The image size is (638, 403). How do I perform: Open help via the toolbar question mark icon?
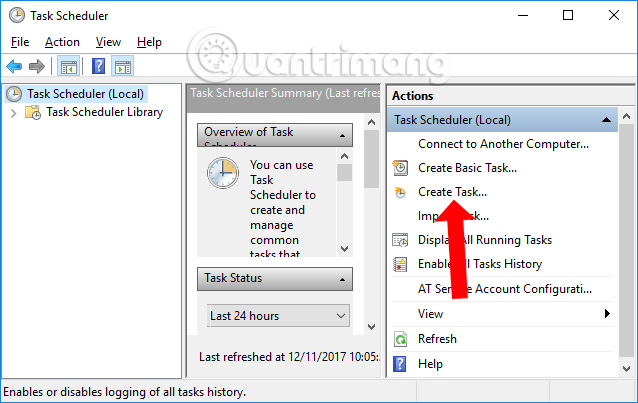[98, 66]
